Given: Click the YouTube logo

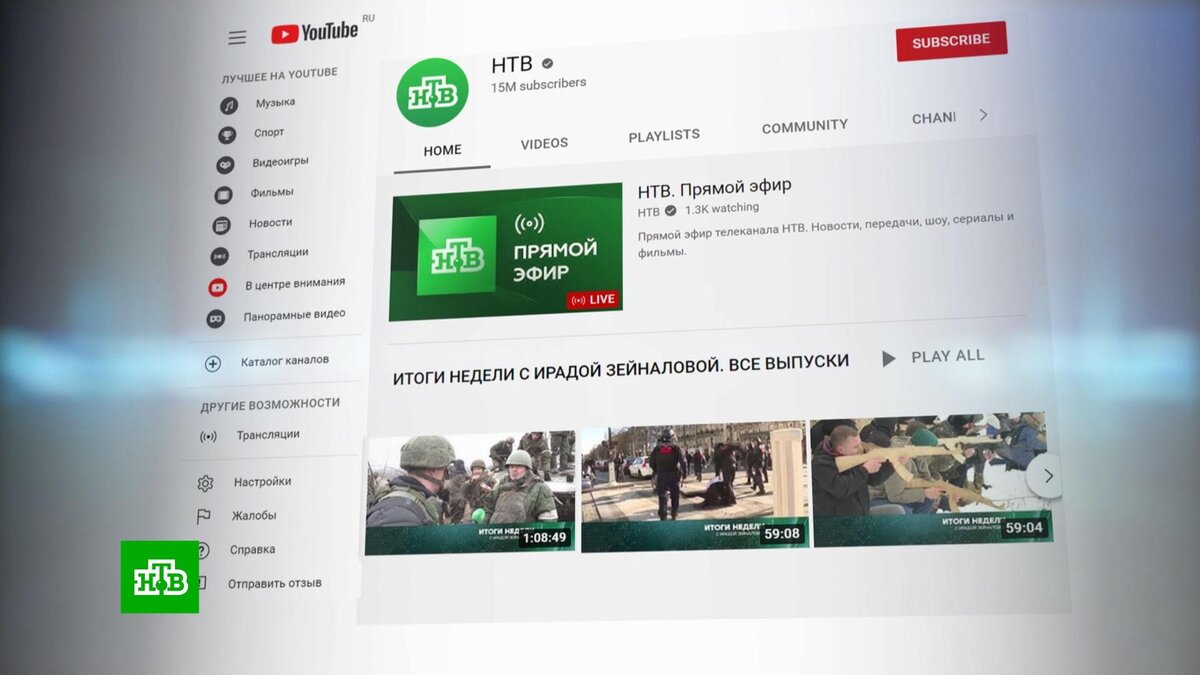Looking at the screenshot, I should 314,32.
